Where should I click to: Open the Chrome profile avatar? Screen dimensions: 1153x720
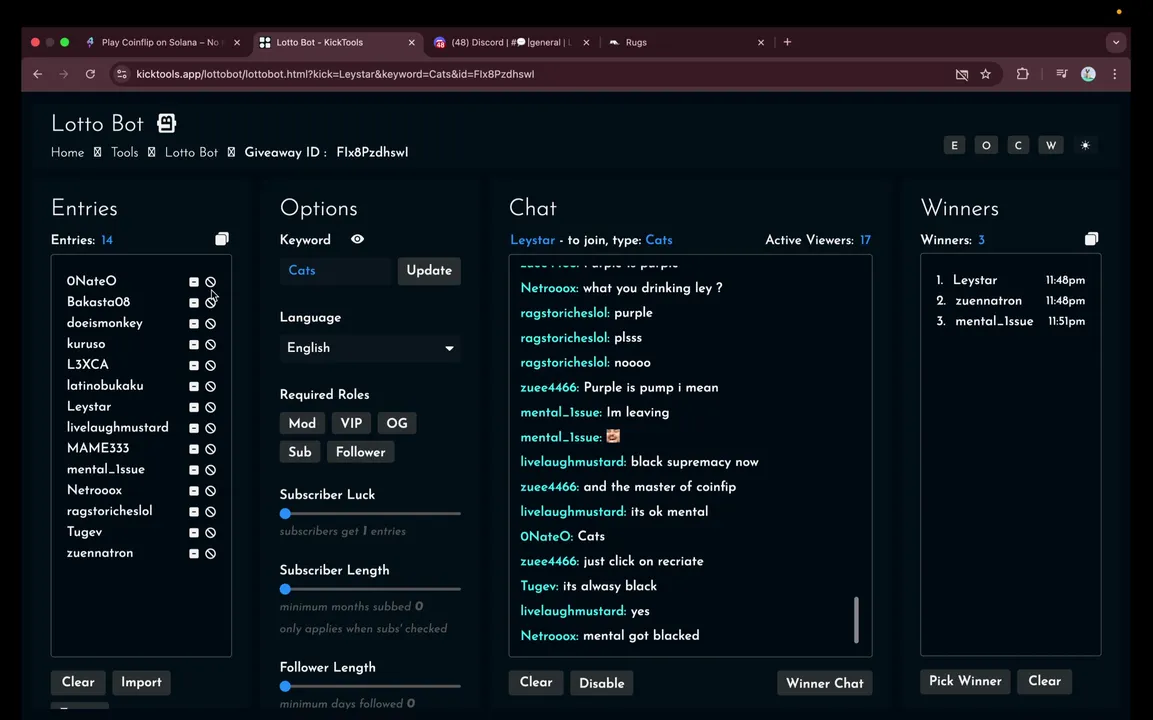click(1088, 74)
